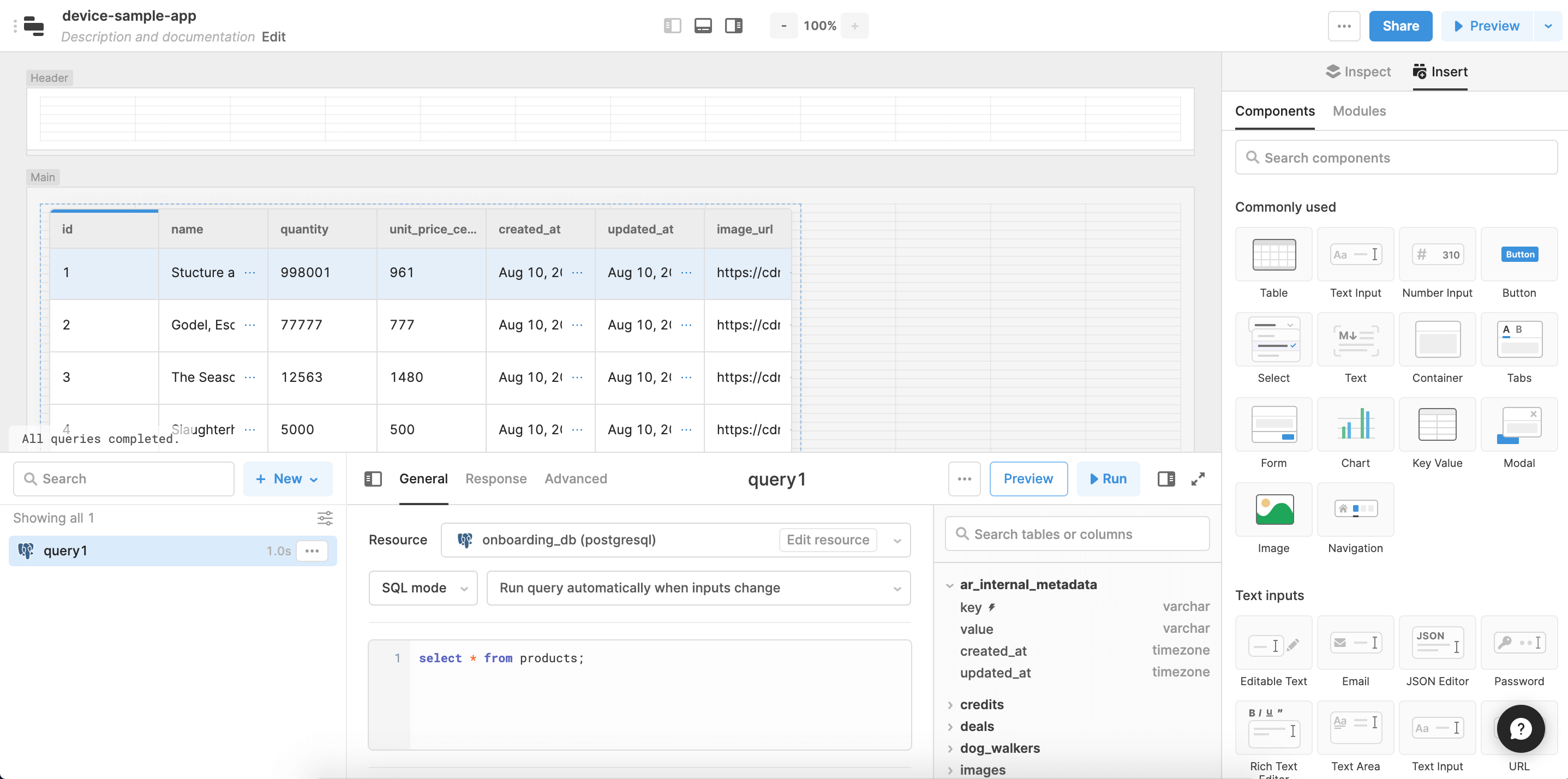Add a Chart component
The width and height of the screenshot is (1568, 779).
pos(1355,424)
